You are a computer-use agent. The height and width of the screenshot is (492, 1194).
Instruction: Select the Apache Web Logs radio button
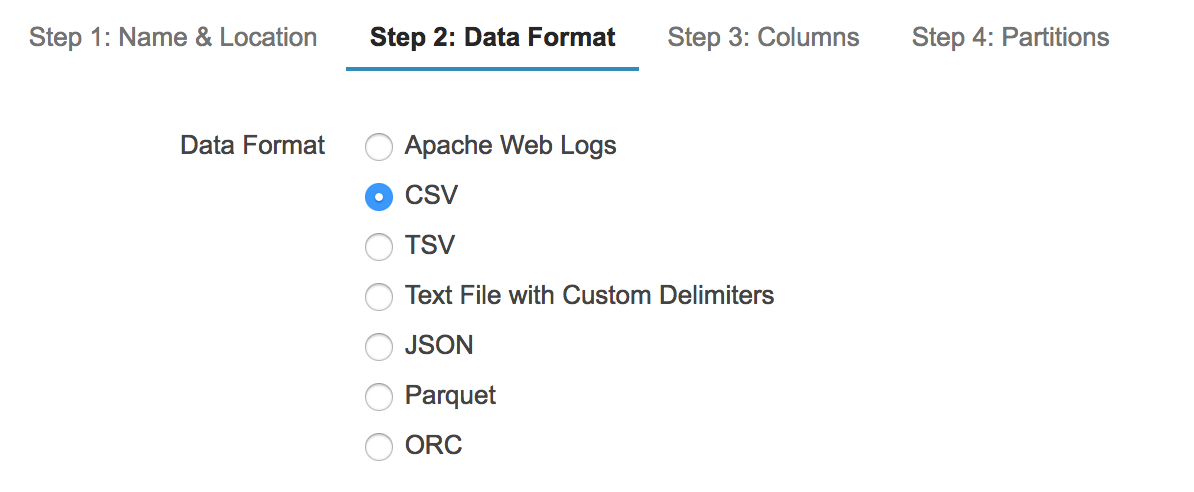tap(379, 147)
